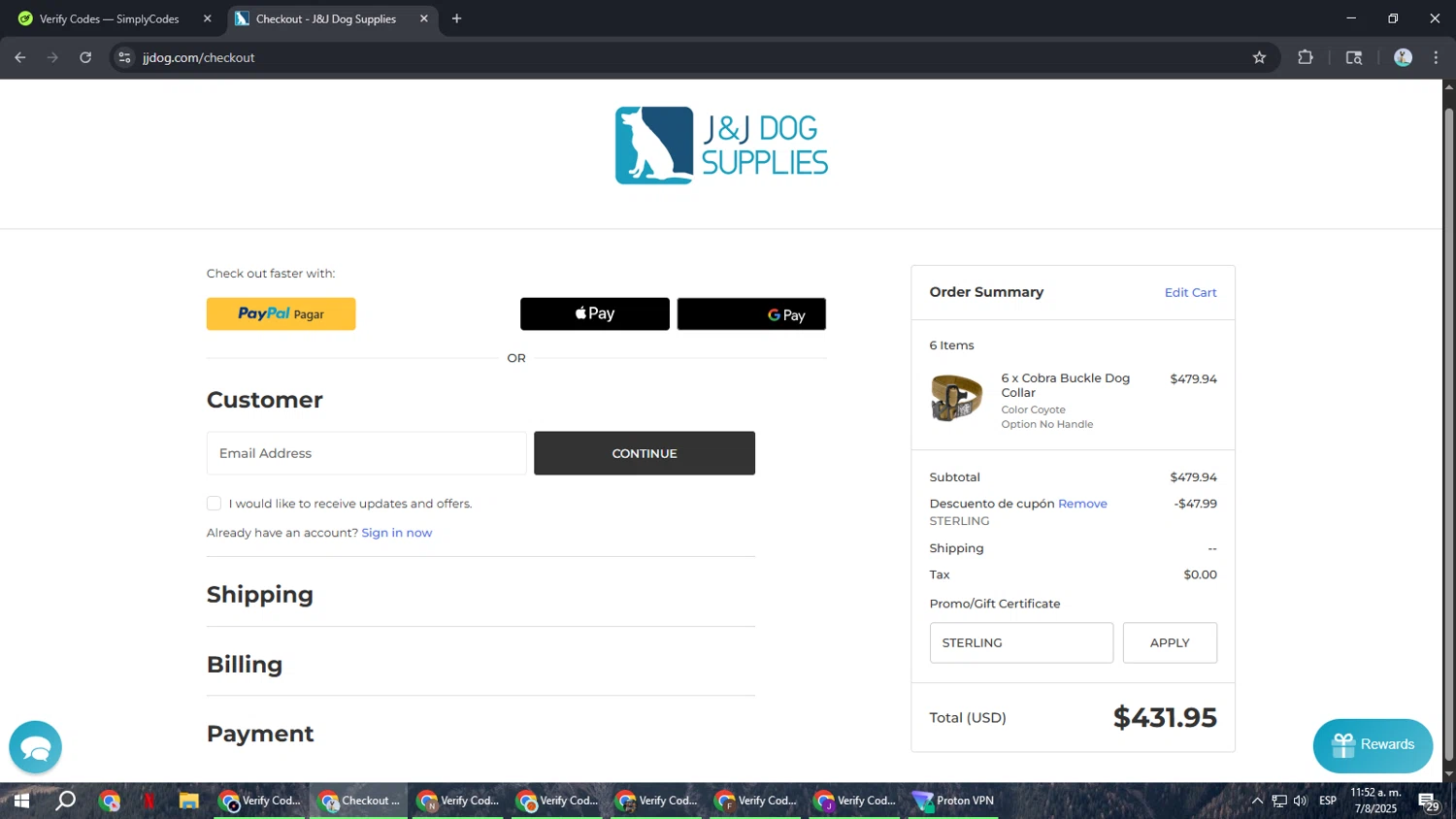This screenshot has height=819, width=1456.
Task: Click the page's vertical scrollbar thumb
Action: pos(1449,432)
